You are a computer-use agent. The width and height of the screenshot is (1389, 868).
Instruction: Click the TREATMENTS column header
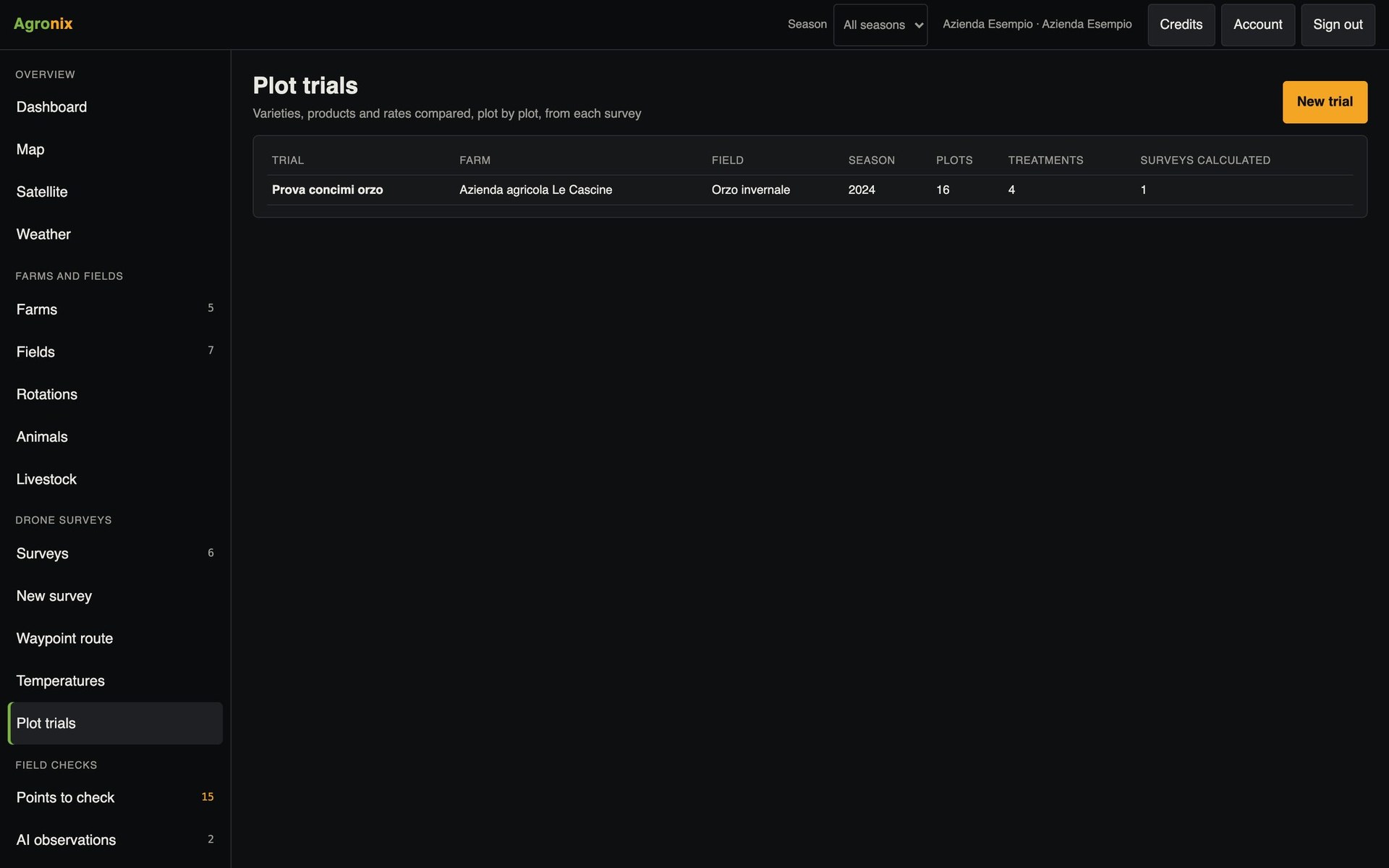[1045, 161]
